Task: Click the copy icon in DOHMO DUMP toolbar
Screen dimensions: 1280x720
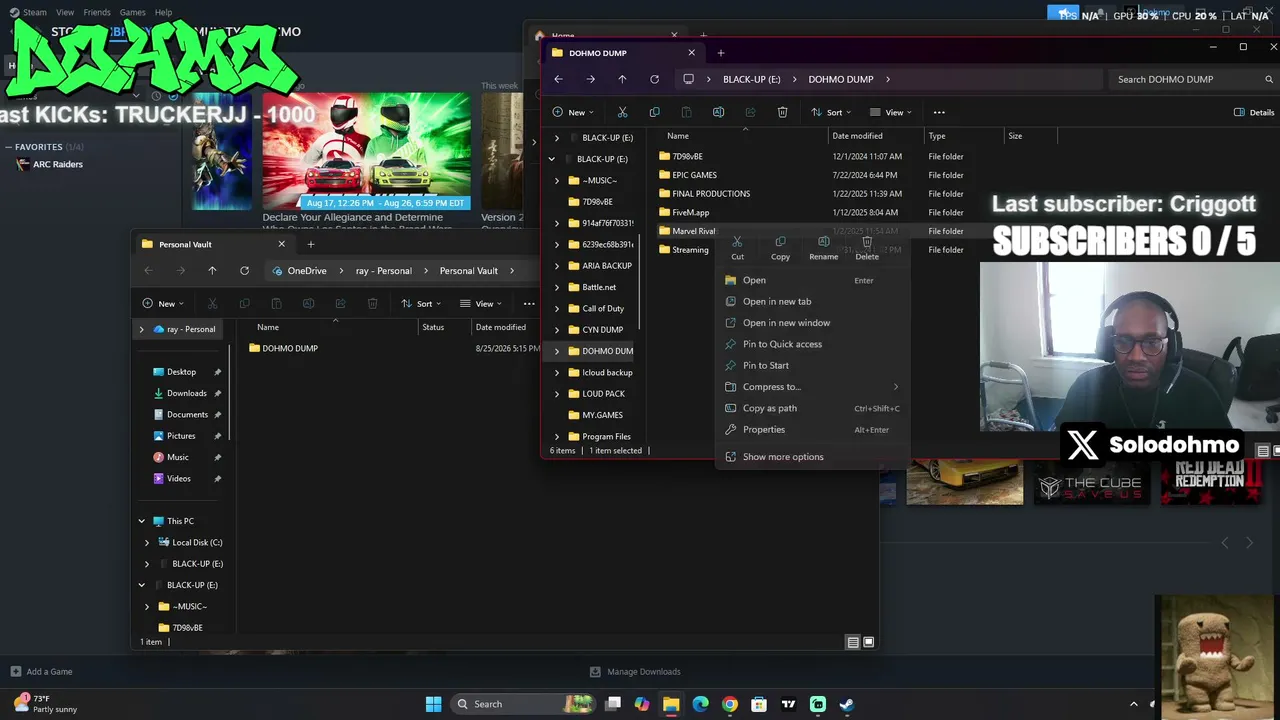Action: [x=654, y=112]
